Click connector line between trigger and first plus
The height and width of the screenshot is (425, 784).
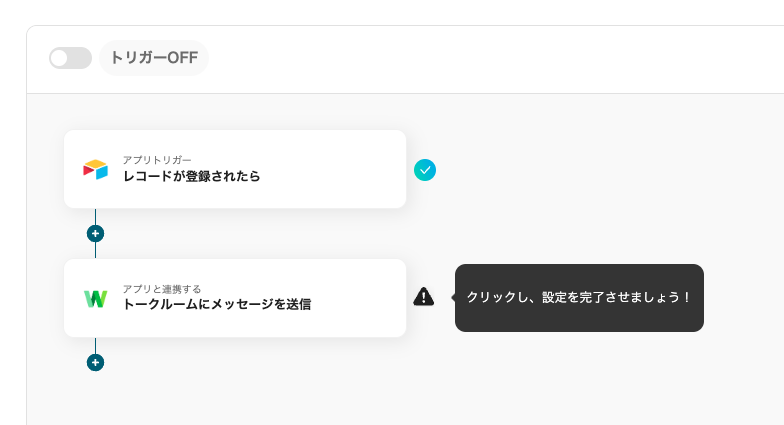tap(95, 216)
